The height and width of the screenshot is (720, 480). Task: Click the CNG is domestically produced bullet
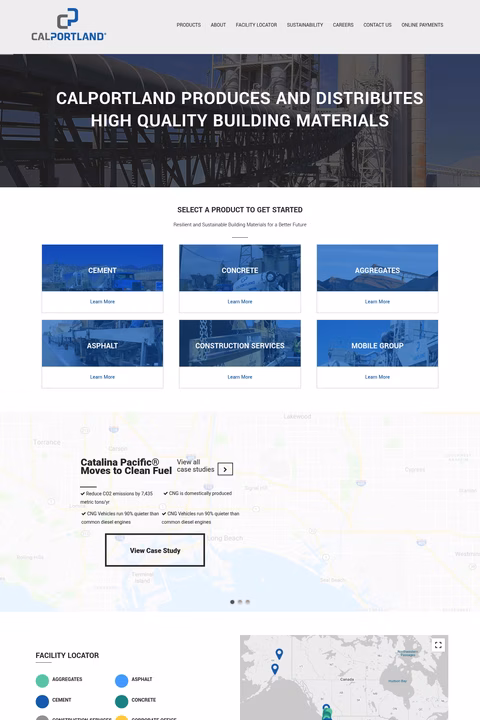pos(198,493)
